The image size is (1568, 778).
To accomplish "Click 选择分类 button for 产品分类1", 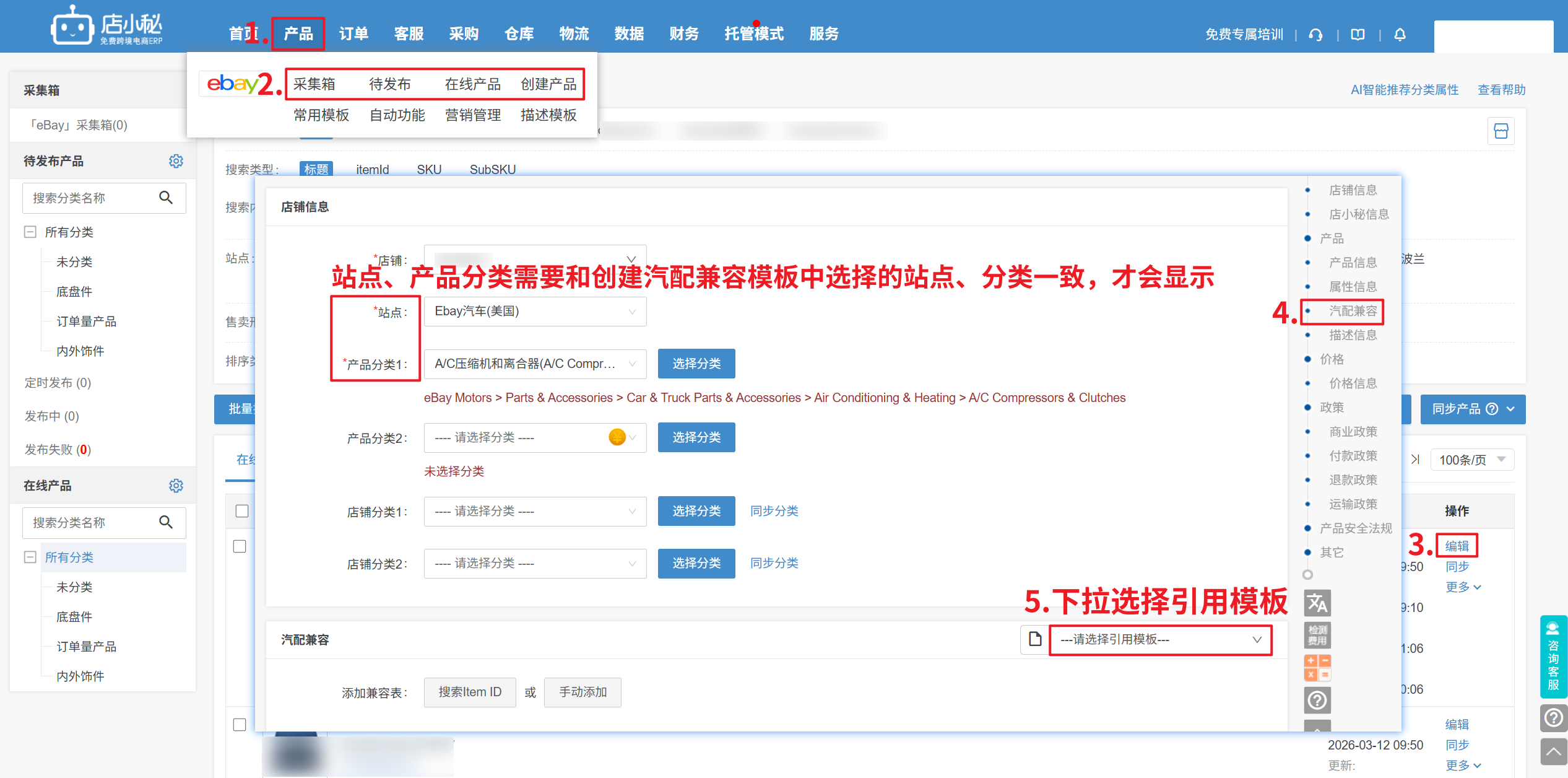I will [x=696, y=364].
